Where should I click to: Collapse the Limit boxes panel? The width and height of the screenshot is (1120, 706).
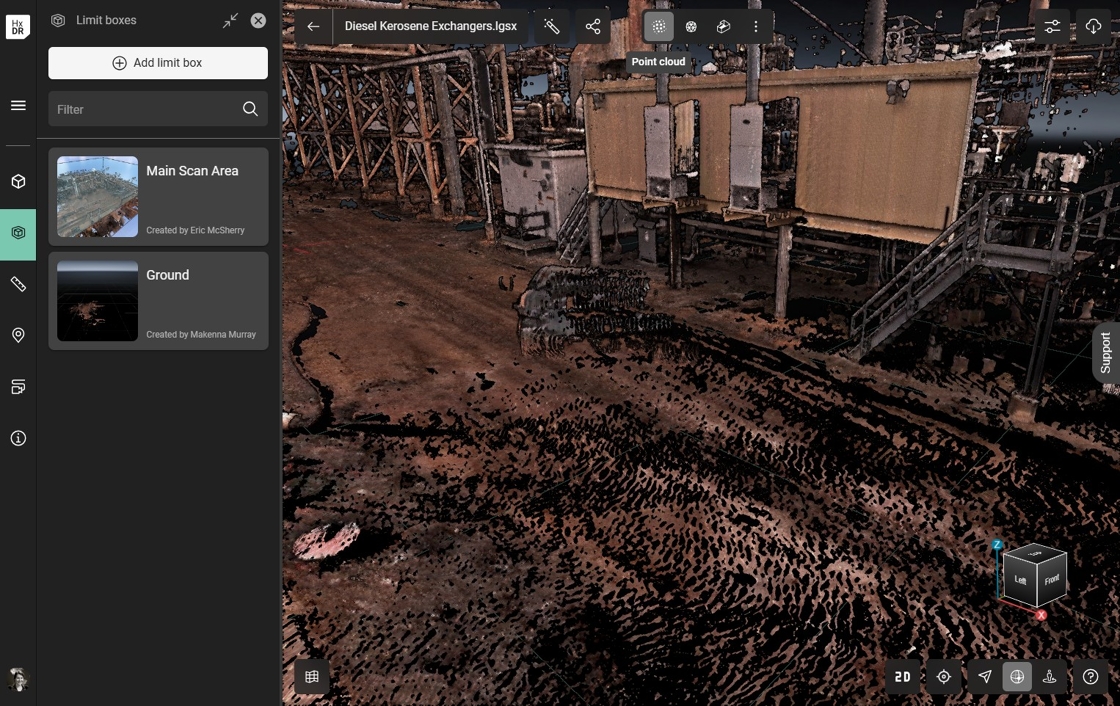point(231,20)
